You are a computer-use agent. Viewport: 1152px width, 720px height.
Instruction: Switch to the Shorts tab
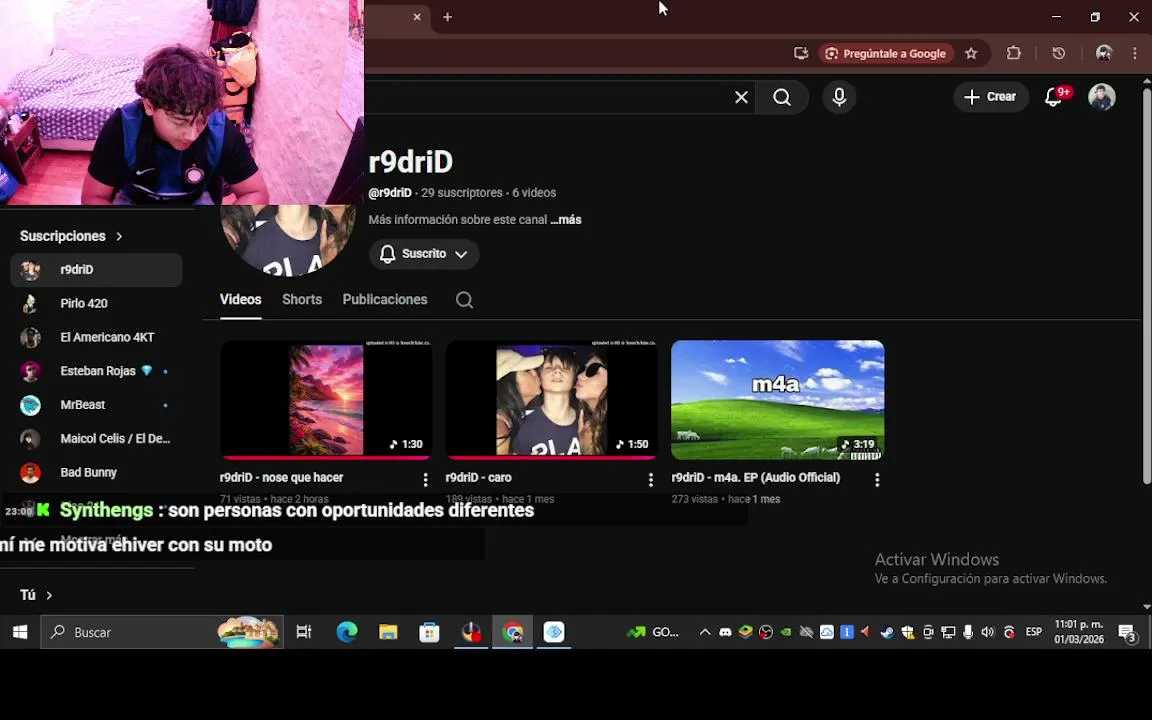click(302, 300)
